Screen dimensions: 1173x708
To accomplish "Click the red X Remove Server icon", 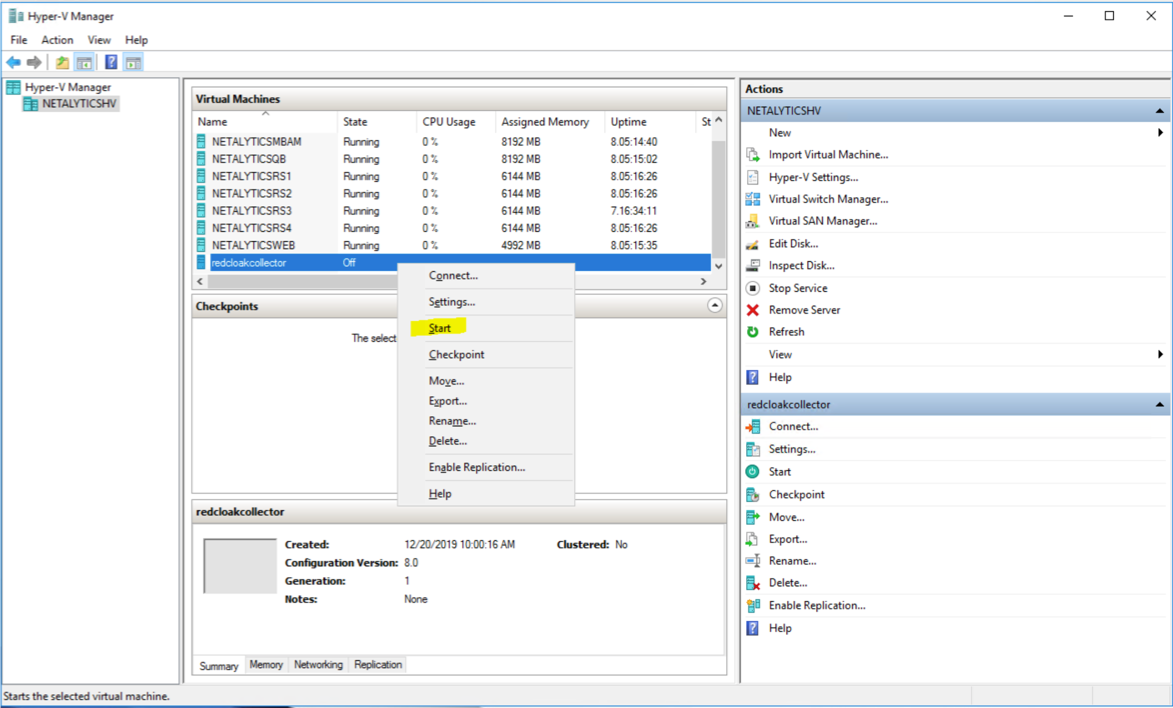I will tap(753, 310).
